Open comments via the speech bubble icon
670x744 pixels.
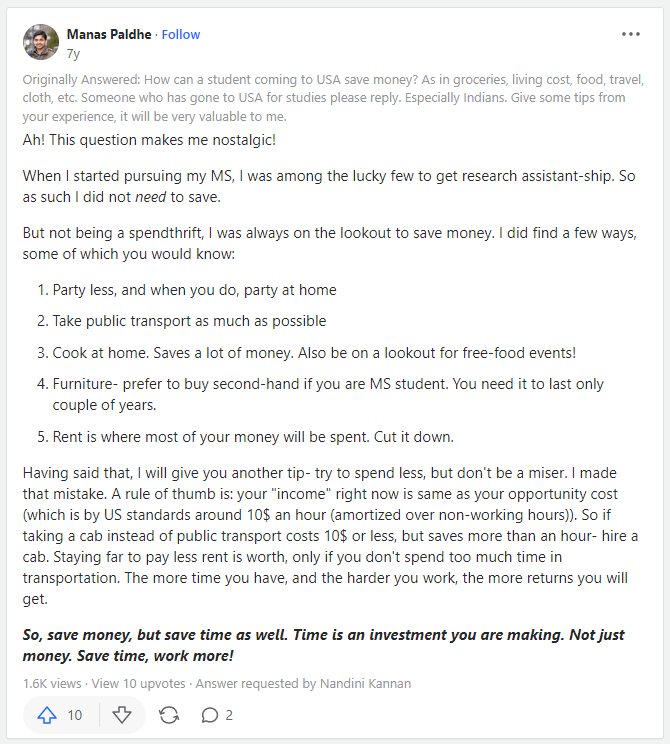tap(210, 715)
